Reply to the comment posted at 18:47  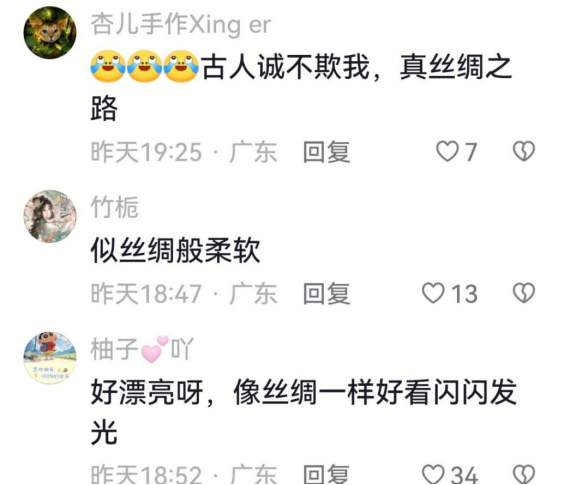pyautogui.click(x=326, y=293)
